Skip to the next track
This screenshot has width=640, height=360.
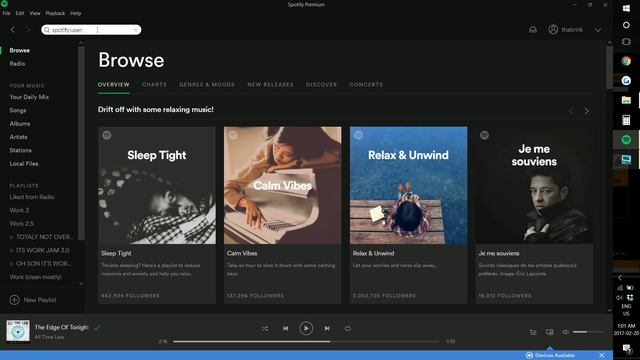click(327, 329)
